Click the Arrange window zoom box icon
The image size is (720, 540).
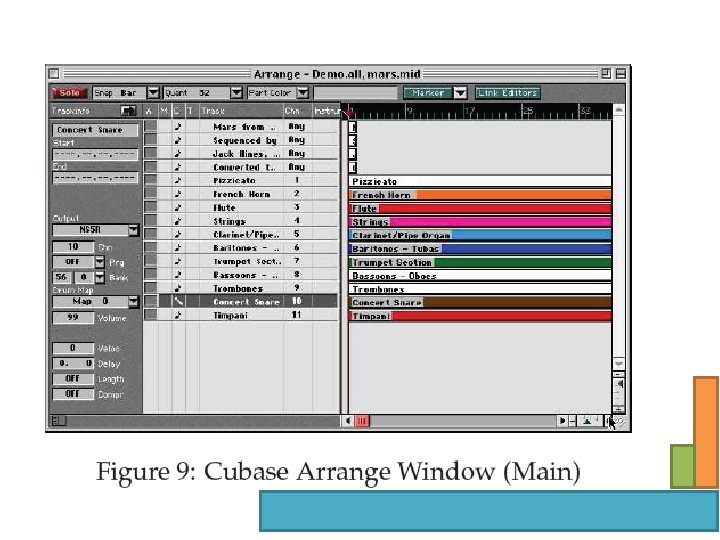(x=606, y=73)
